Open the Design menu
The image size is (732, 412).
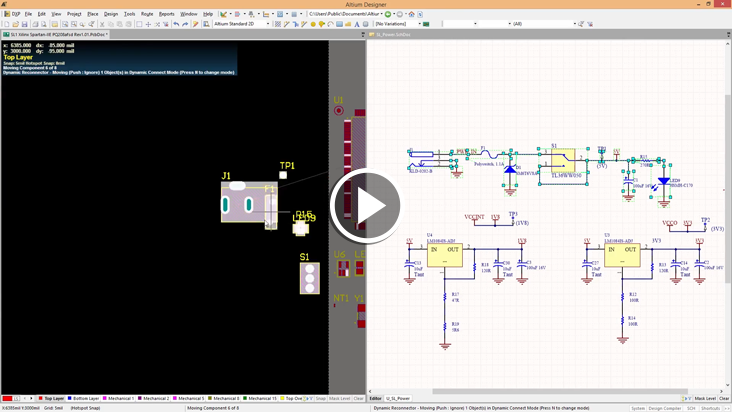point(111,14)
